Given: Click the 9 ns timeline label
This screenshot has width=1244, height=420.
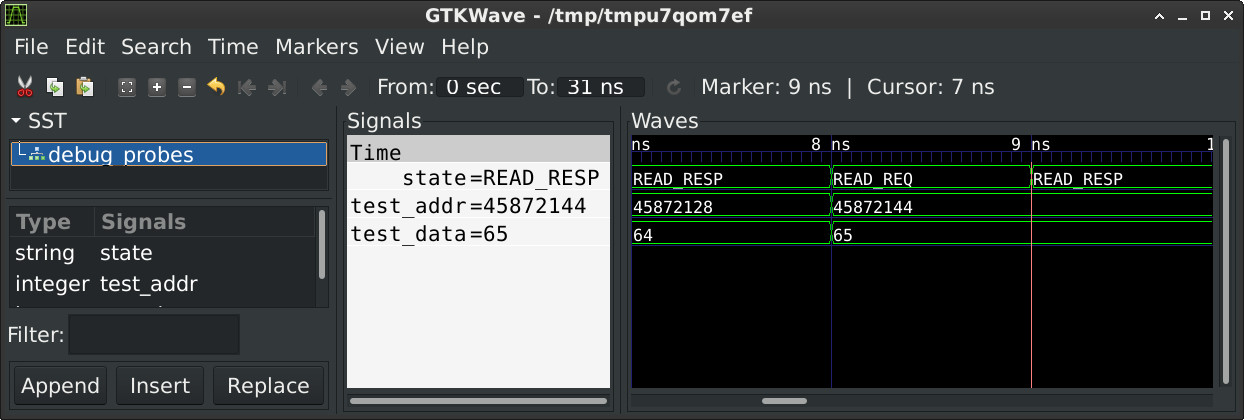Looking at the screenshot, I should click(x=1030, y=144).
